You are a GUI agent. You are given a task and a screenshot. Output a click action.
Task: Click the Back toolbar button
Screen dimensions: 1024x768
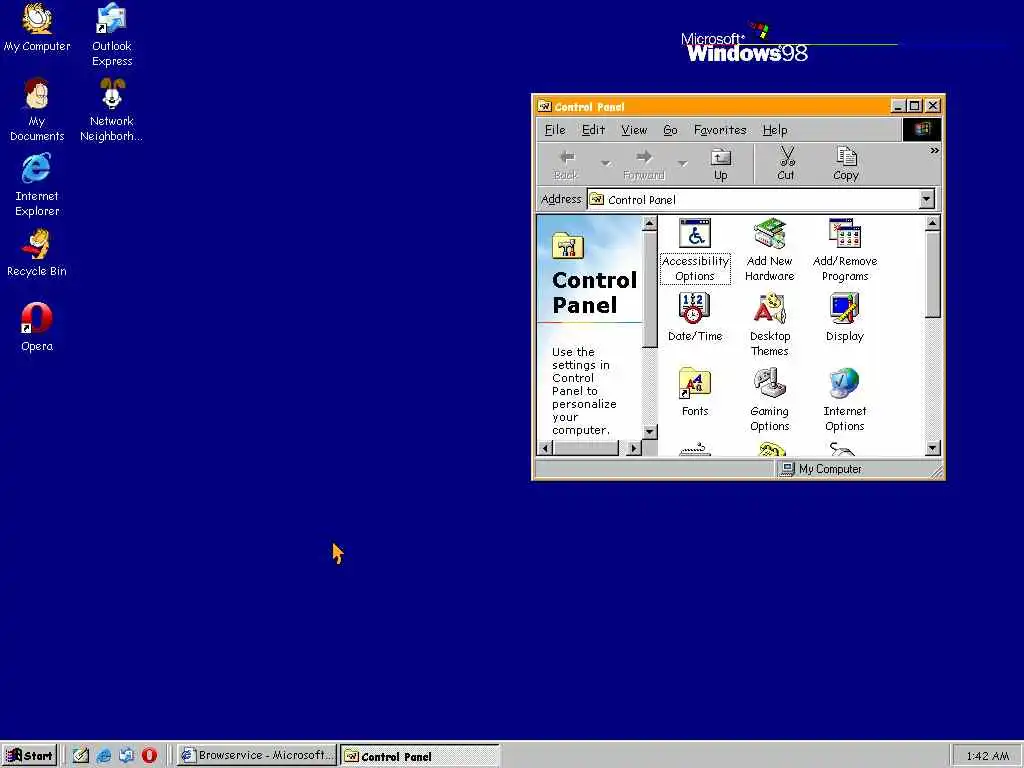pos(566,164)
